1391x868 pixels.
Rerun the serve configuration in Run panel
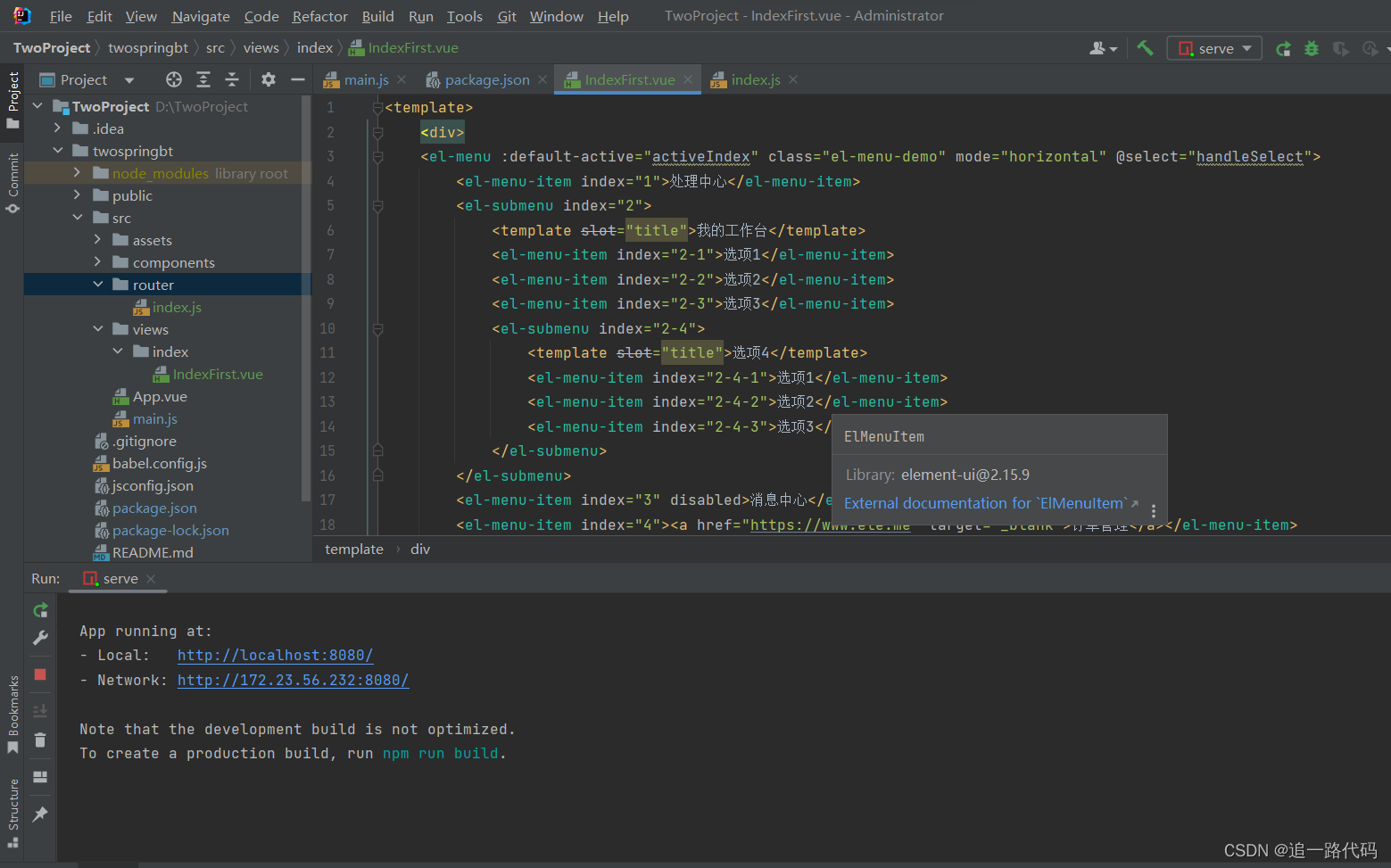point(40,610)
